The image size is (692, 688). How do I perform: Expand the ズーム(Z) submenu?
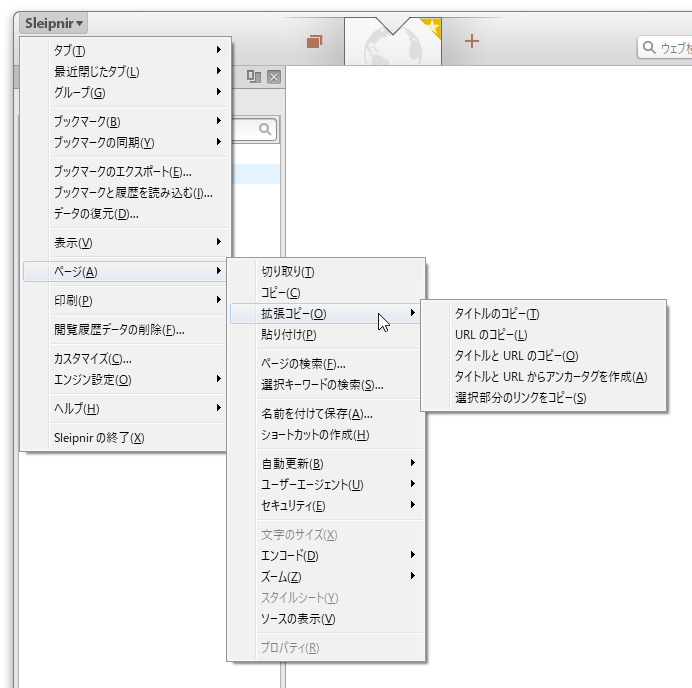326,576
